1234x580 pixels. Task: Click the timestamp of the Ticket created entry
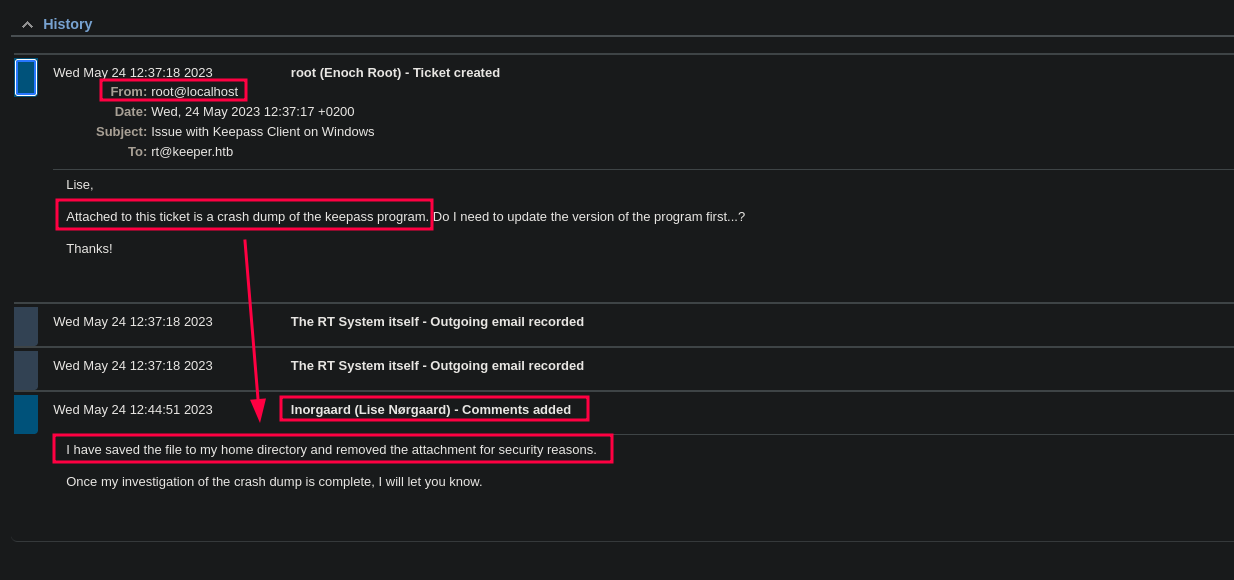pyautogui.click(x=133, y=73)
